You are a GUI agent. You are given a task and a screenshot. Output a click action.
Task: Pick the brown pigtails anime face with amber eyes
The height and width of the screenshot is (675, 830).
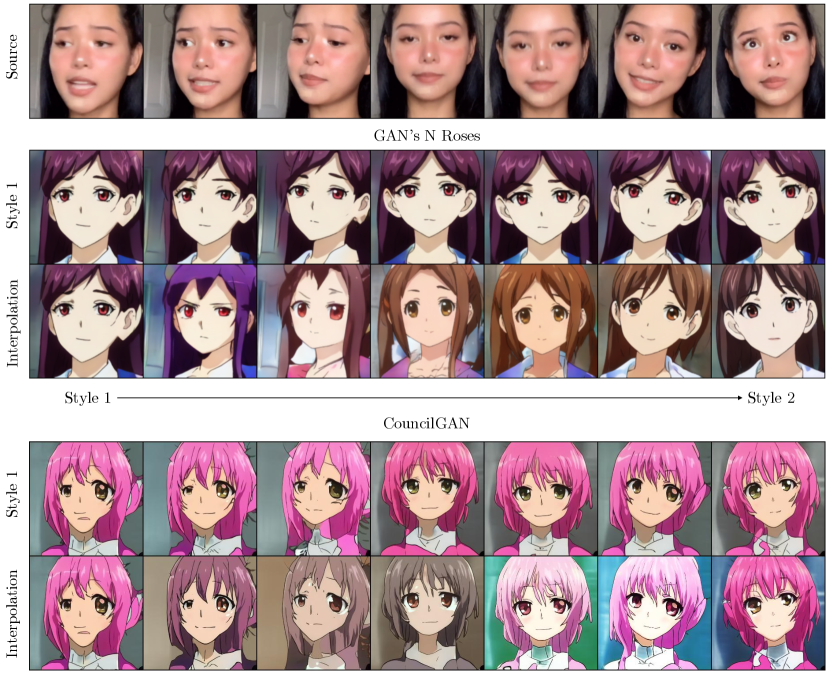[x=427, y=321]
